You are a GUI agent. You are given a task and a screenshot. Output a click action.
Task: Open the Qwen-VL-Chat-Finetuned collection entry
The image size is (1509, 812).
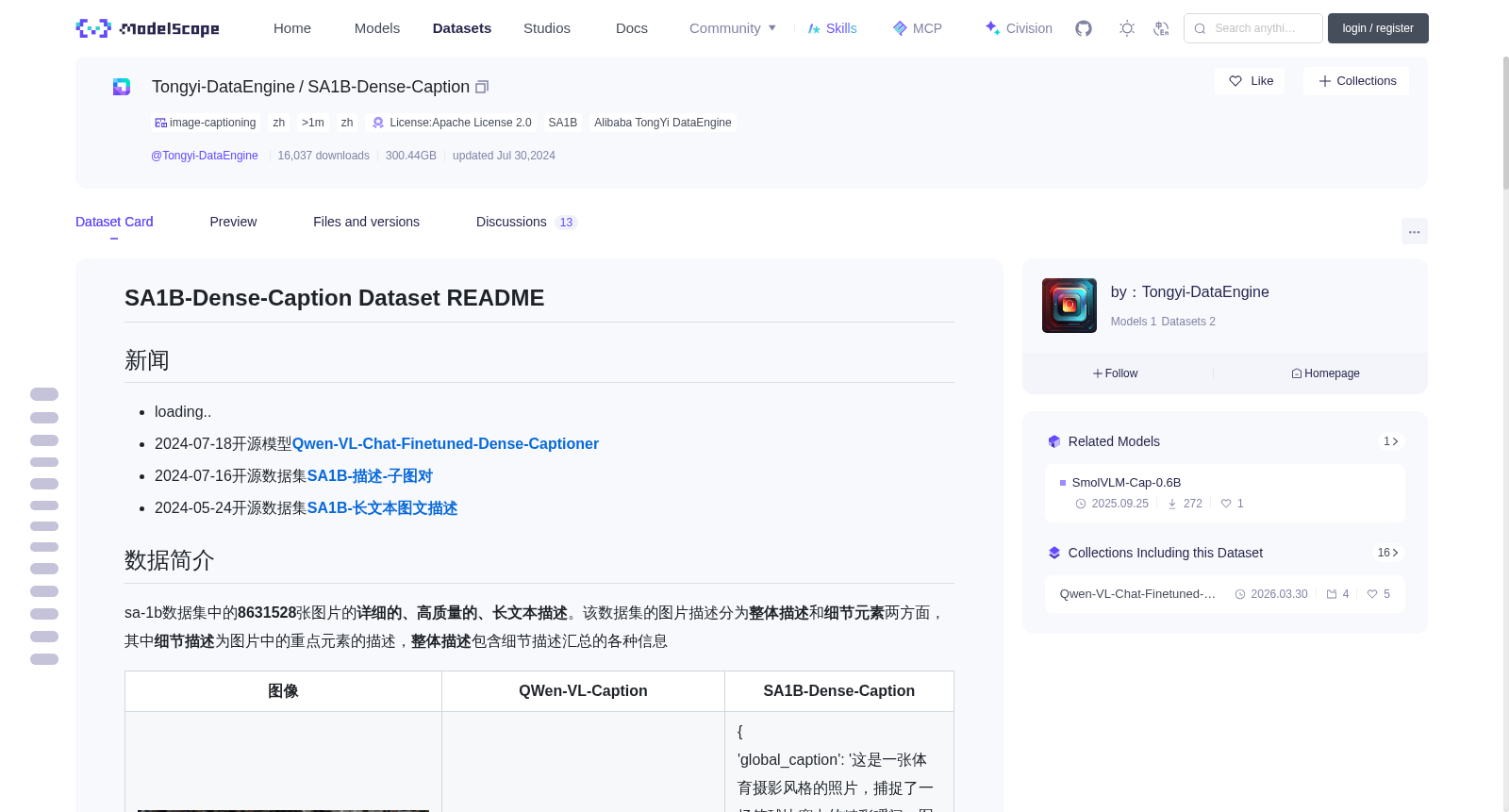pyautogui.click(x=1224, y=594)
